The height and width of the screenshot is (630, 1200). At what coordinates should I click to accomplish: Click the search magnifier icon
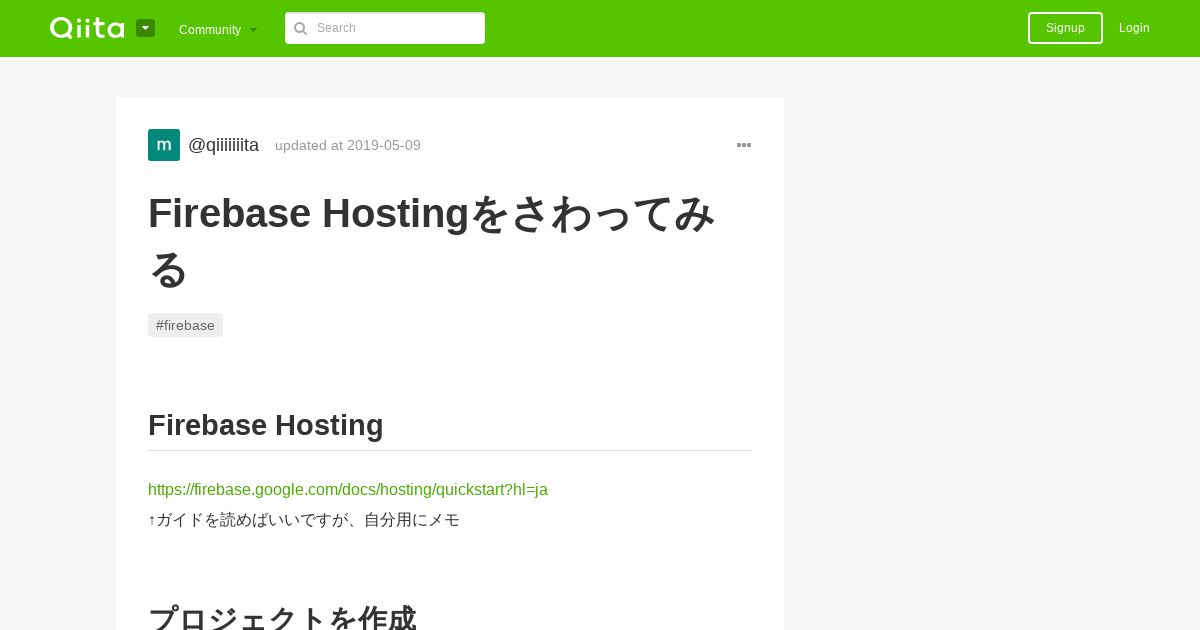coord(300,28)
